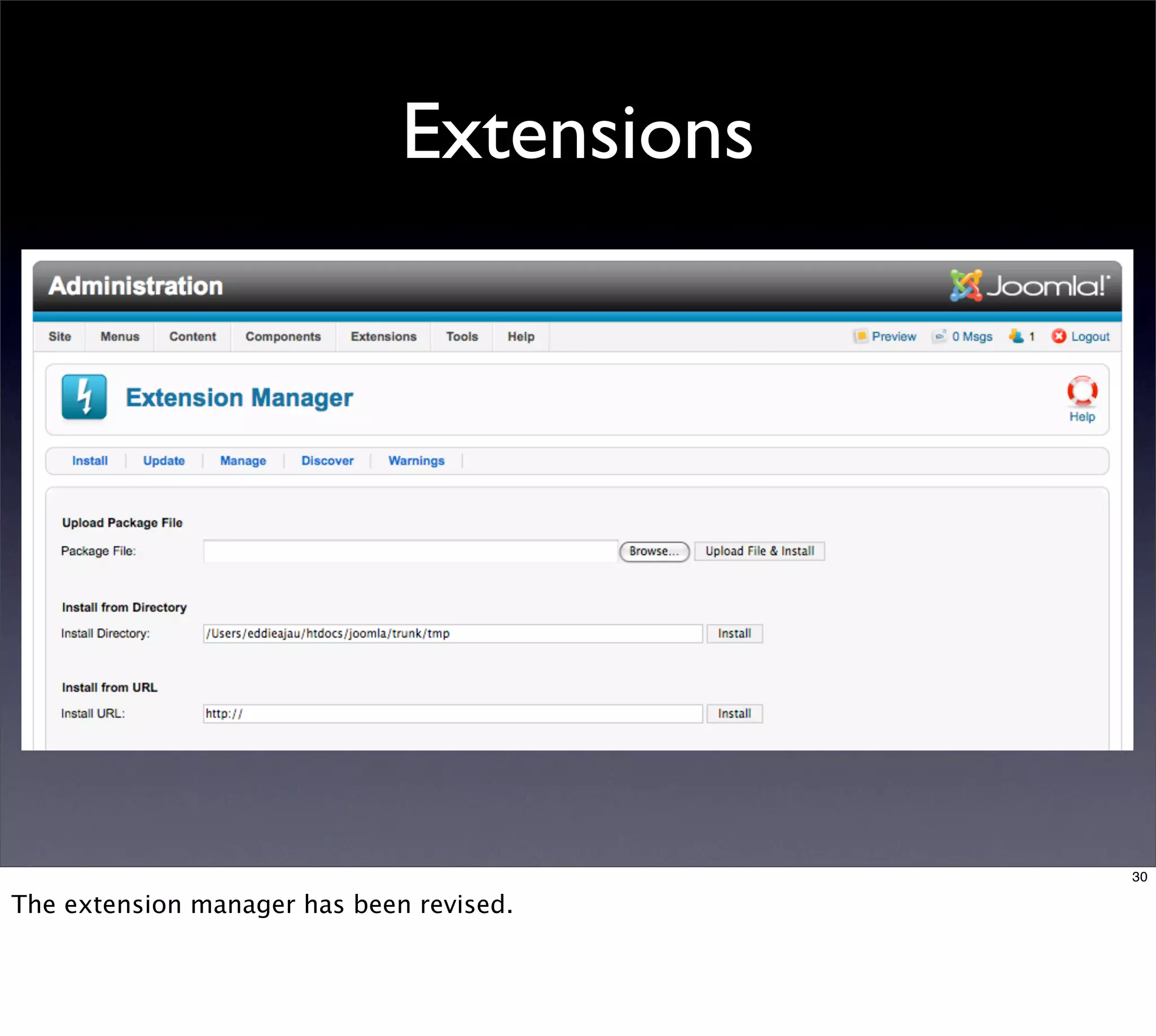This screenshot has width=1156, height=1036.
Task: Click the Install Directory: label
Action: 106,634
